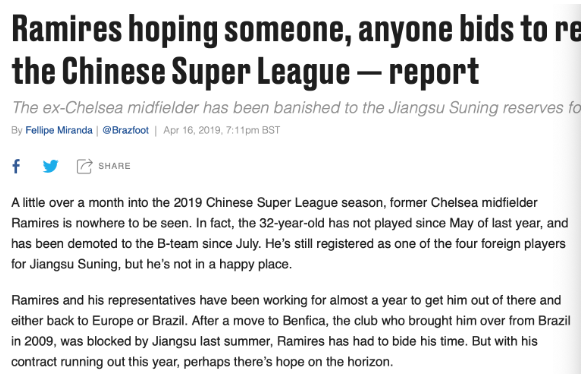Viewport: 582px width, 379px height.
Task: Click the italic ex-Chelsea midfielder subtitle
Action: pos(296,108)
